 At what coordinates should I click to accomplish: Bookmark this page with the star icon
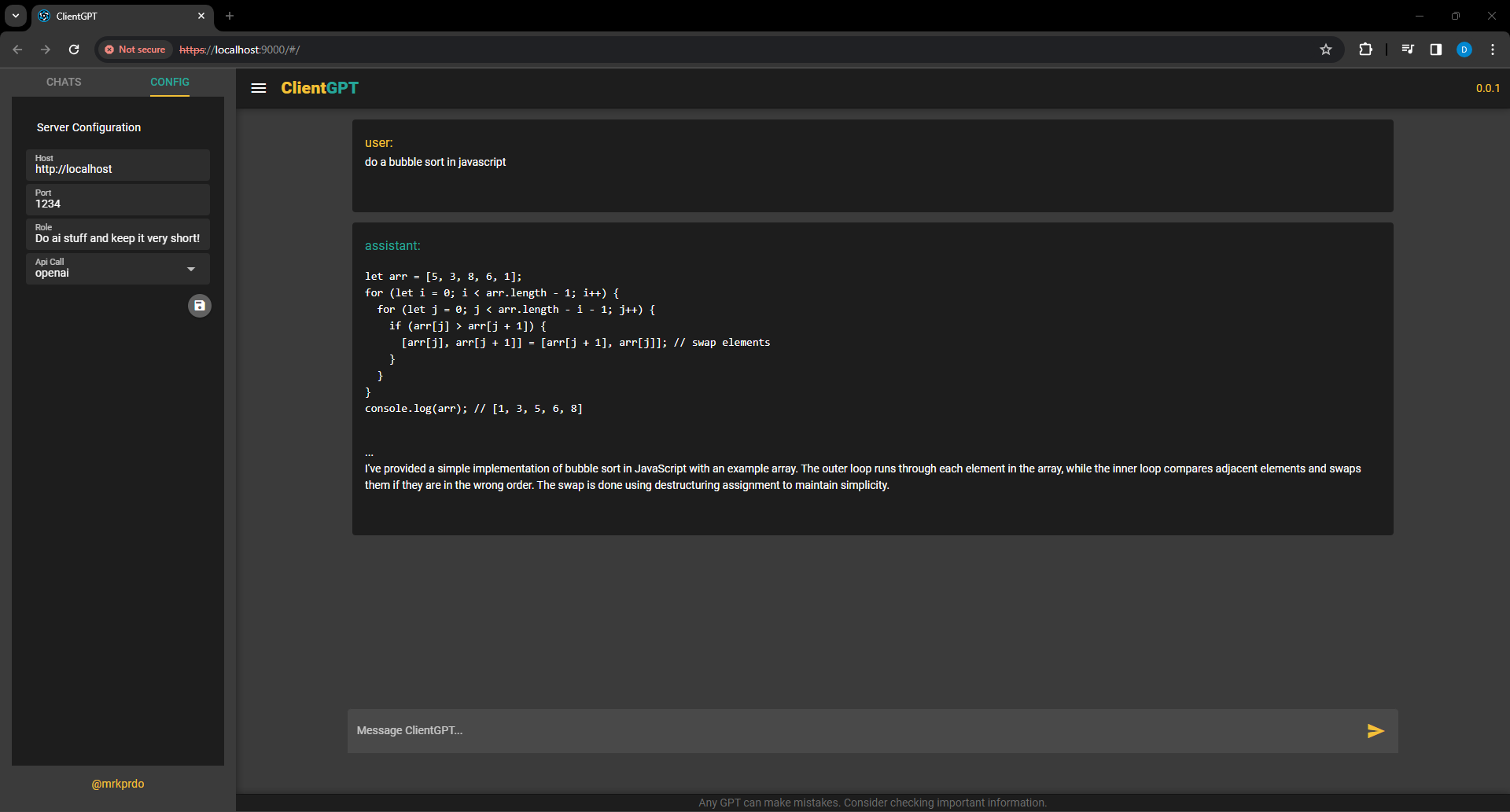point(1326,50)
